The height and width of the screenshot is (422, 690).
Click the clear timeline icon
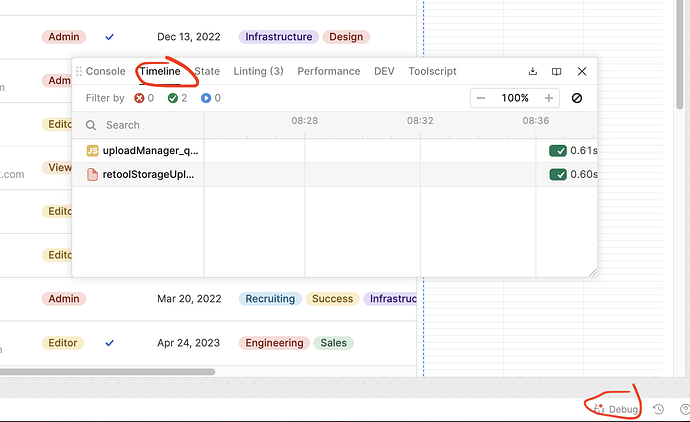tap(577, 98)
